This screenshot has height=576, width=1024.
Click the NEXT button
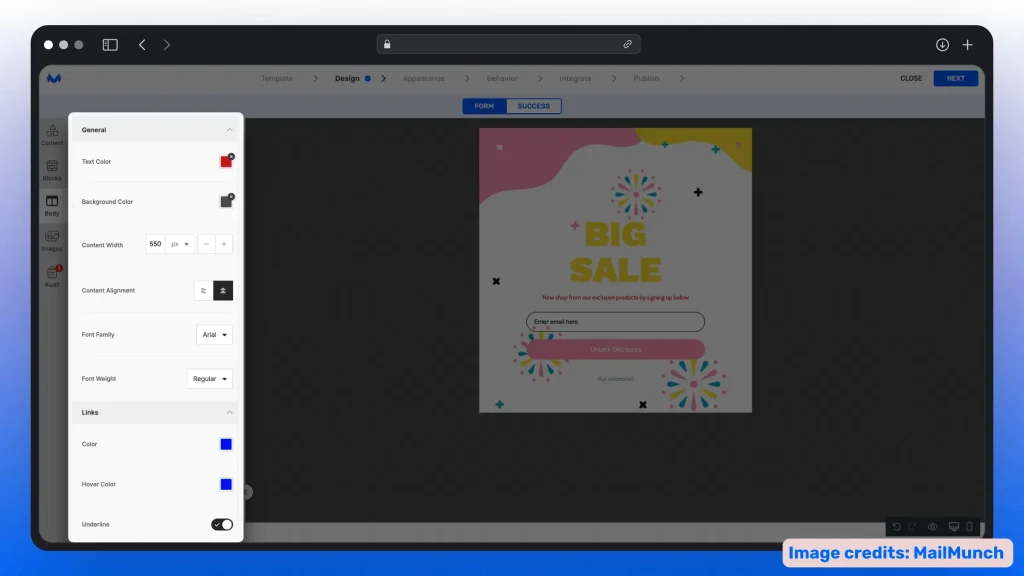(955, 78)
